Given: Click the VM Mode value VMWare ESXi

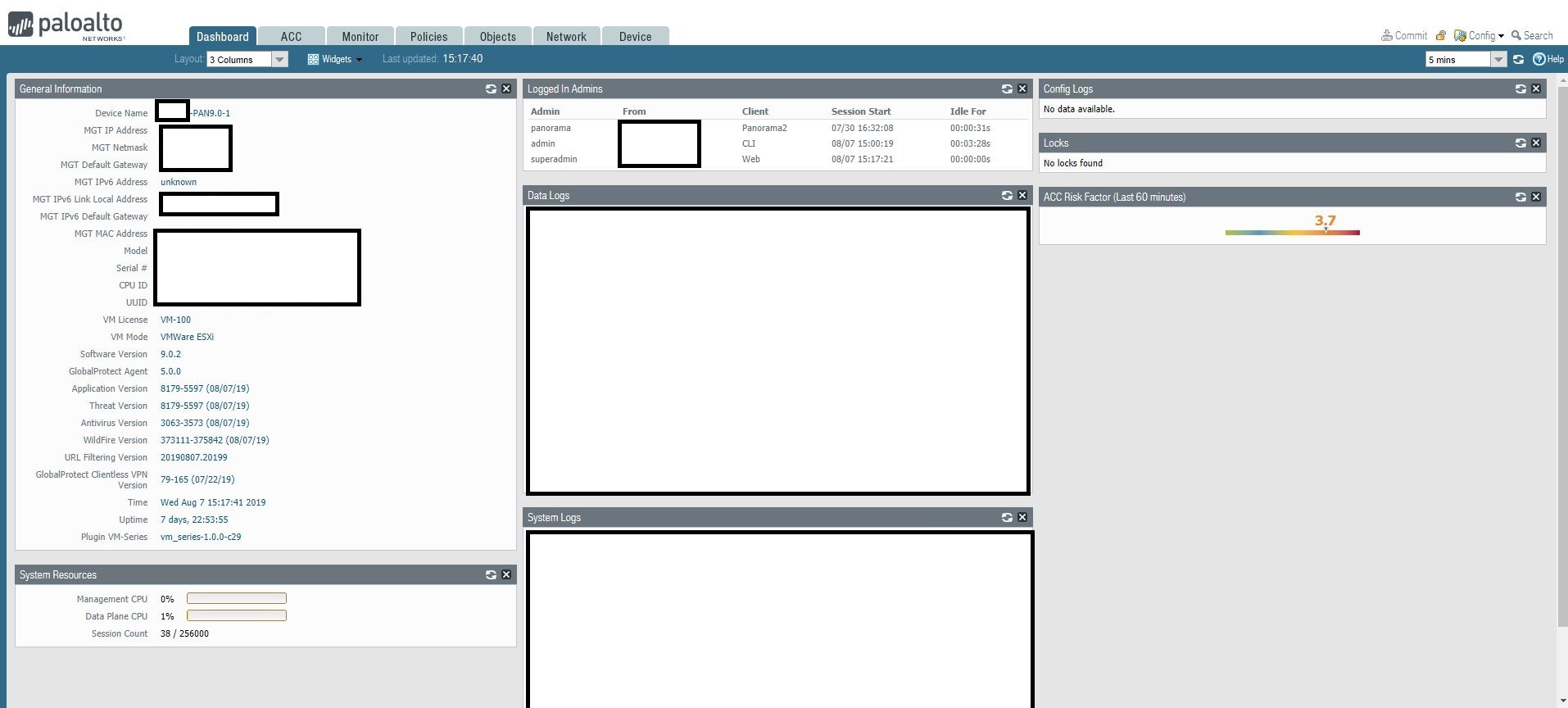Looking at the screenshot, I should pyautogui.click(x=187, y=337).
